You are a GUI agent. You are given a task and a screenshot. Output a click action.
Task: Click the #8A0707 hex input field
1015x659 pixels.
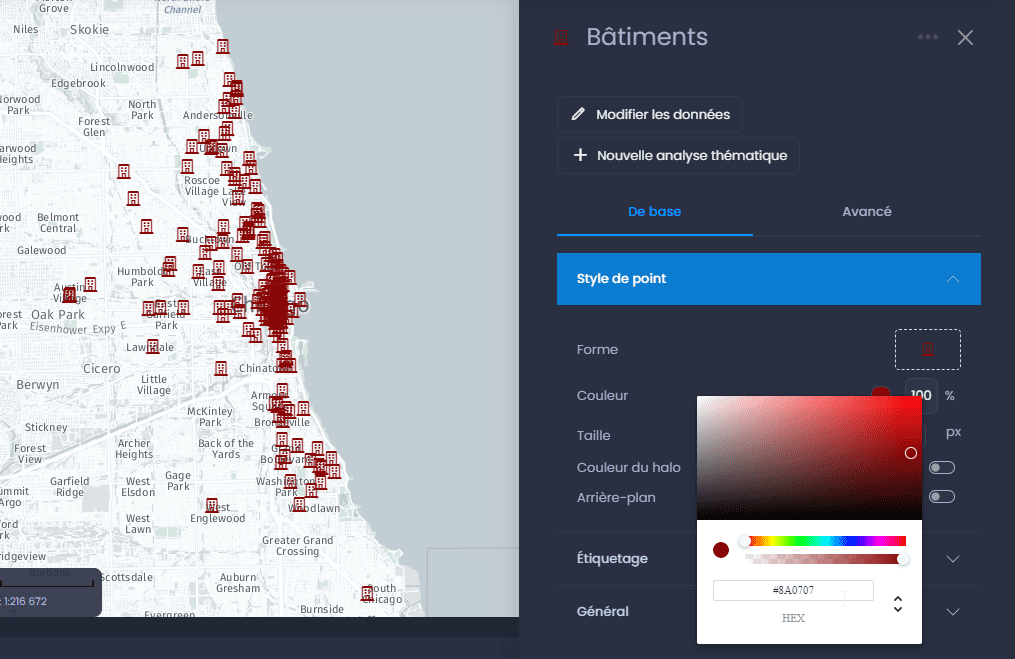pos(793,590)
